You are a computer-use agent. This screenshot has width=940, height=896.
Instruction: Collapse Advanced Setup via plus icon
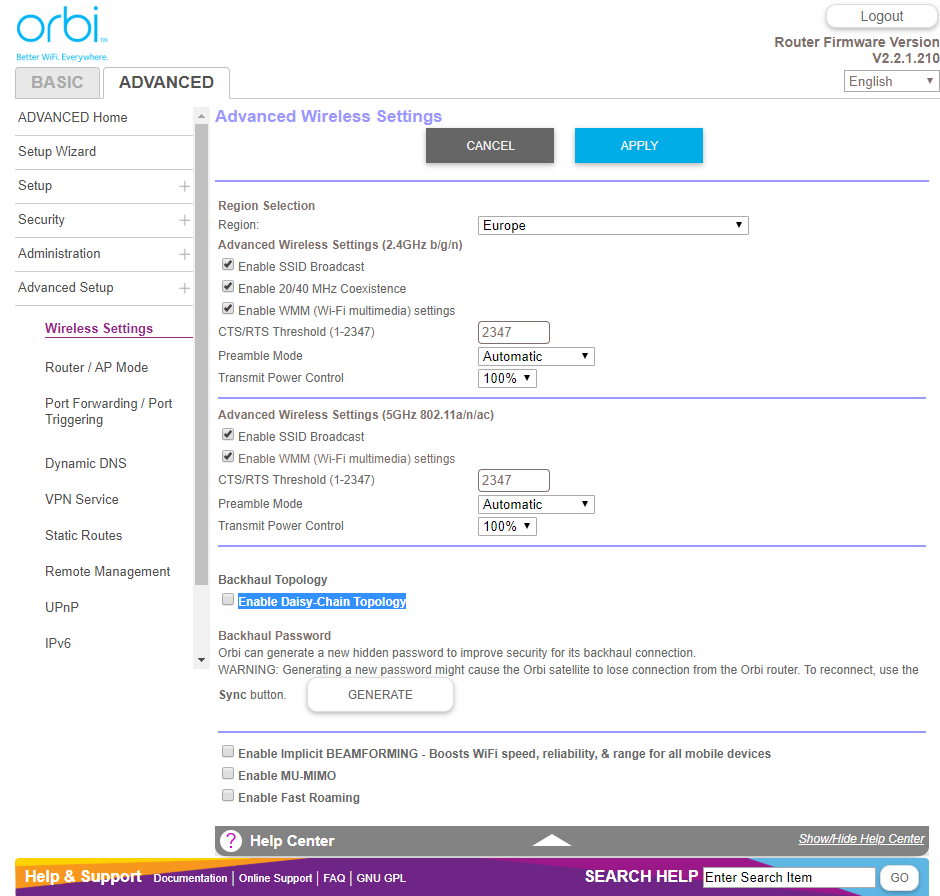coord(184,289)
